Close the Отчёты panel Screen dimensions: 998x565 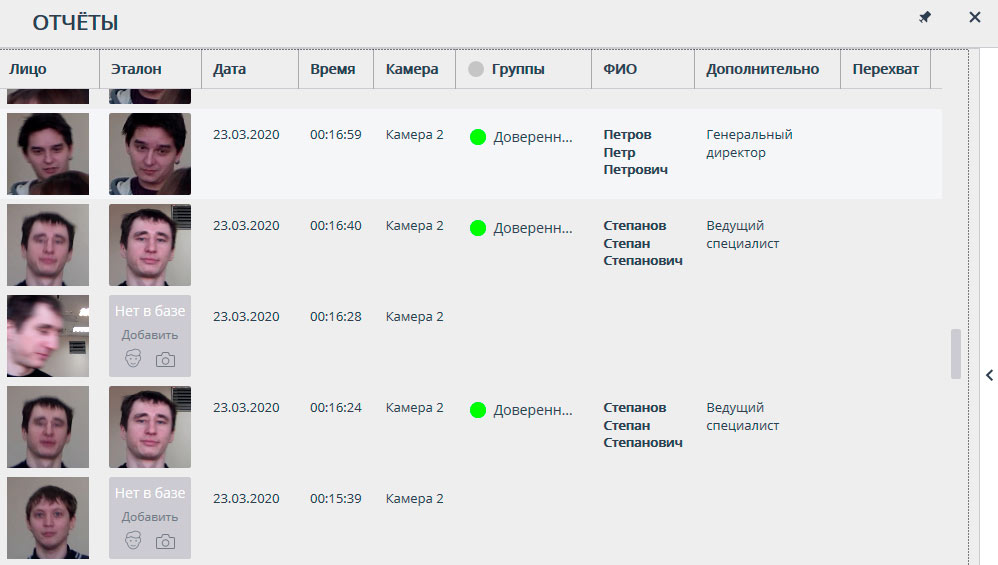click(x=975, y=18)
